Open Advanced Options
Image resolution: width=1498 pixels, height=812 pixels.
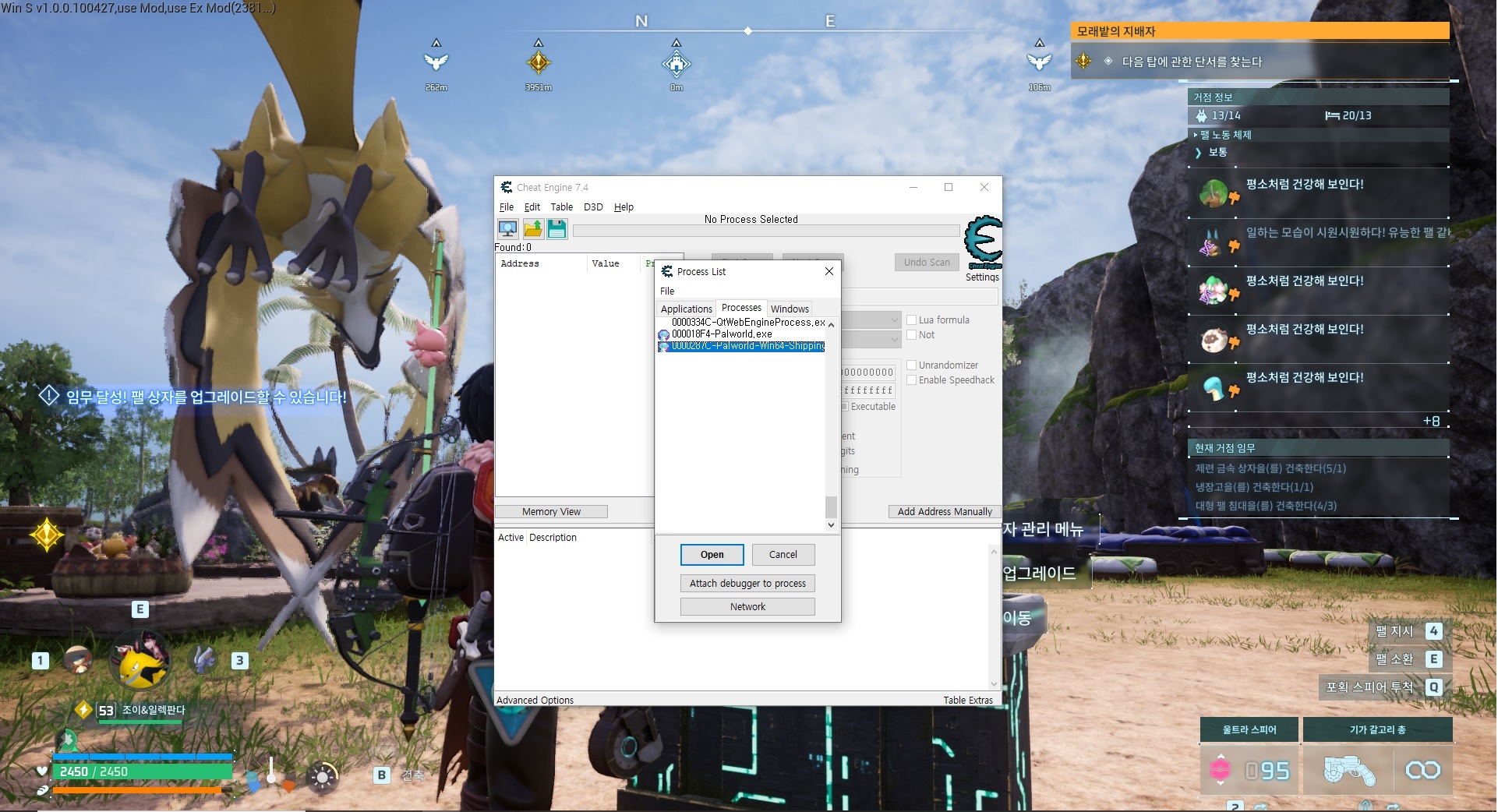[x=535, y=700]
